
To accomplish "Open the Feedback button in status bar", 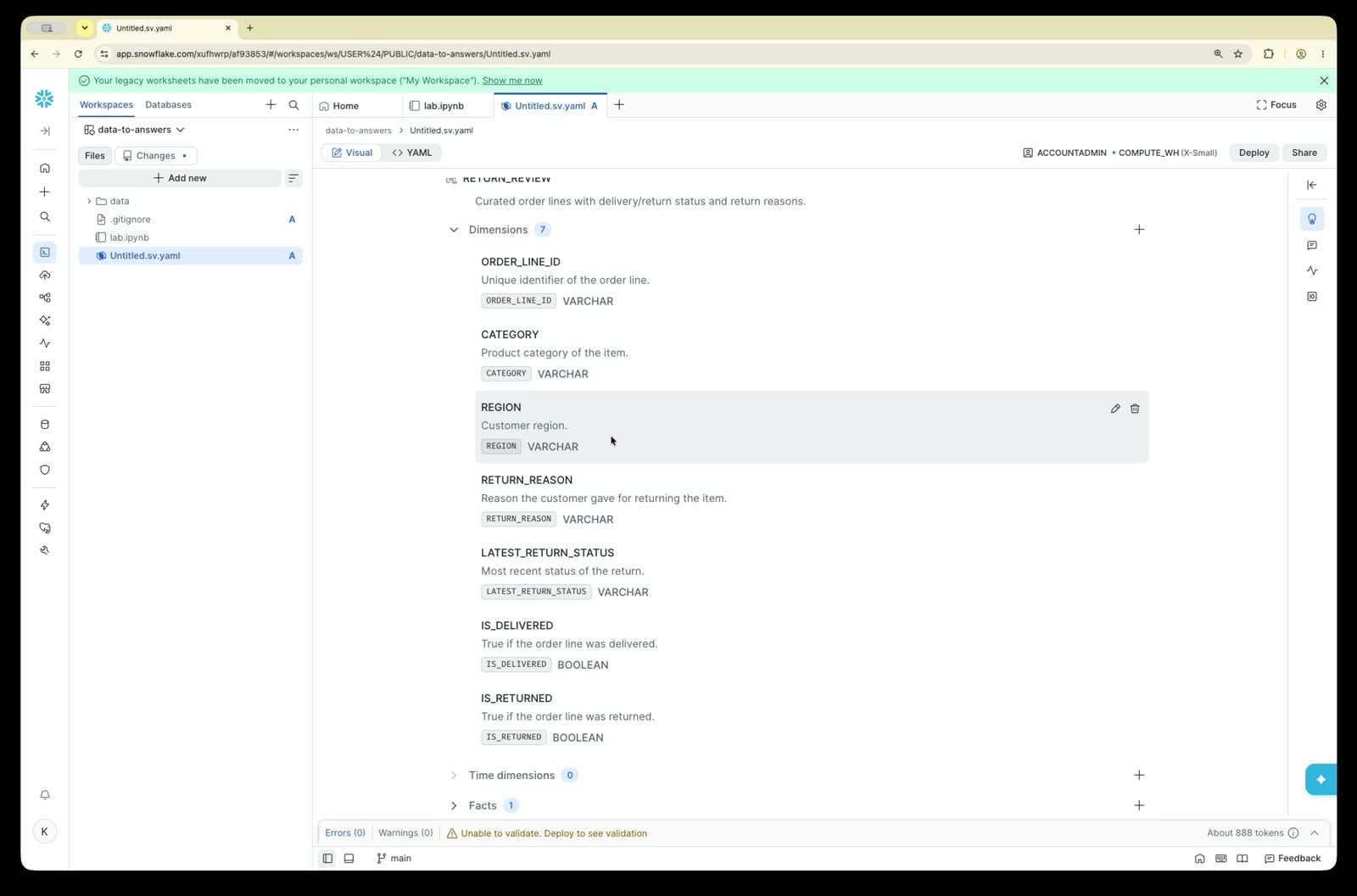I will tap(1293, 858).
